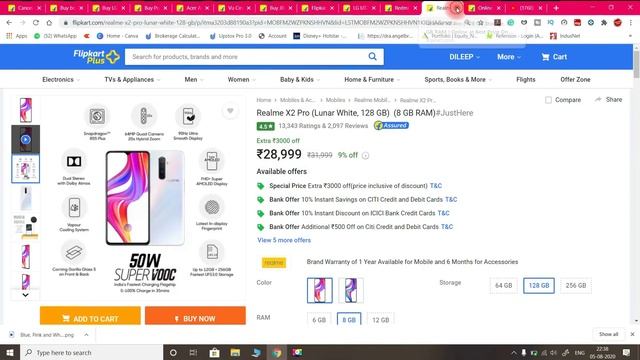Click the page vertical scrollbar
Viewport: 640px width, 360px height.
(636, 63)
